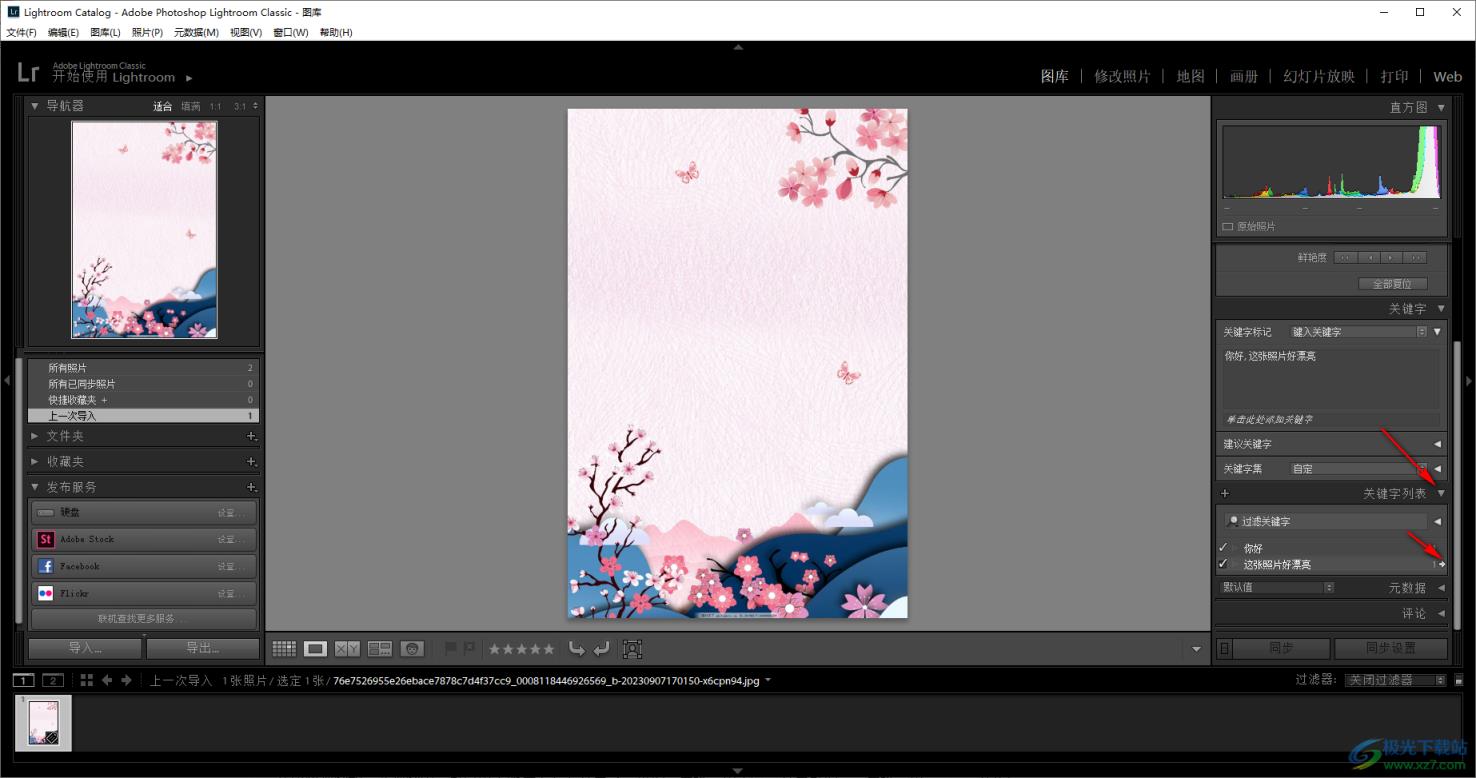Open 关闭过滤器 filter dropdown
This screenshot has width=1476, height=778.
coord(1395,680)
